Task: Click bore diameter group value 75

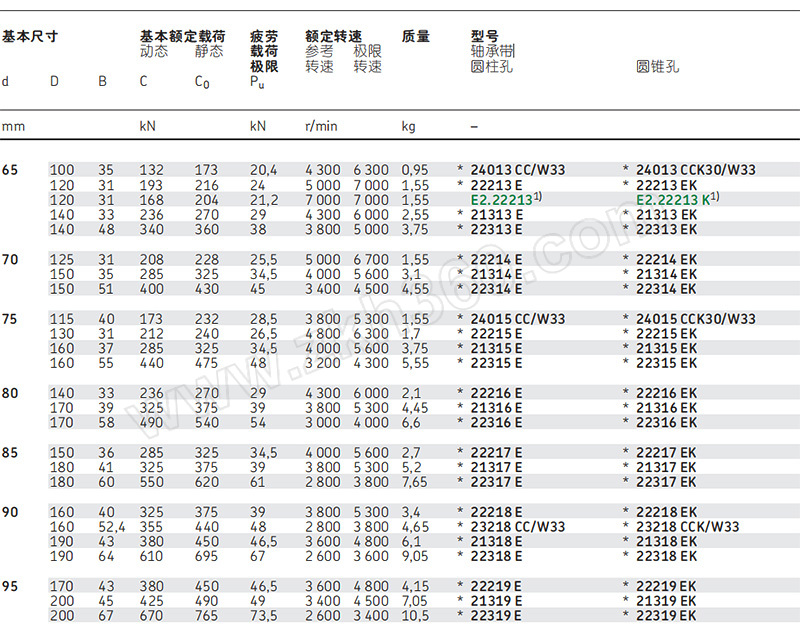Action: click(10, 319)
